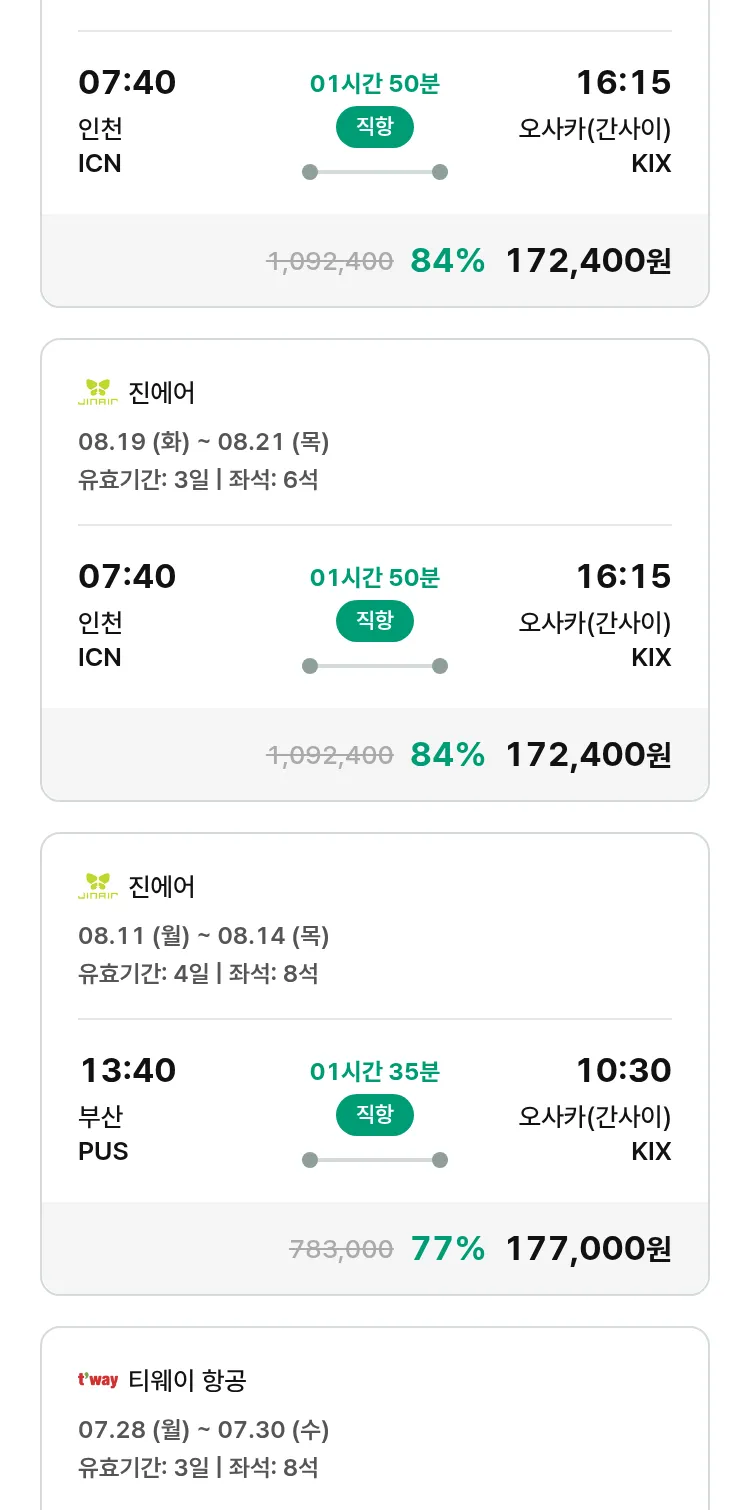
Task: Tap the 08.11 (월) ~ 08.14 (목) date range
Action: click(x=204, y=936)
